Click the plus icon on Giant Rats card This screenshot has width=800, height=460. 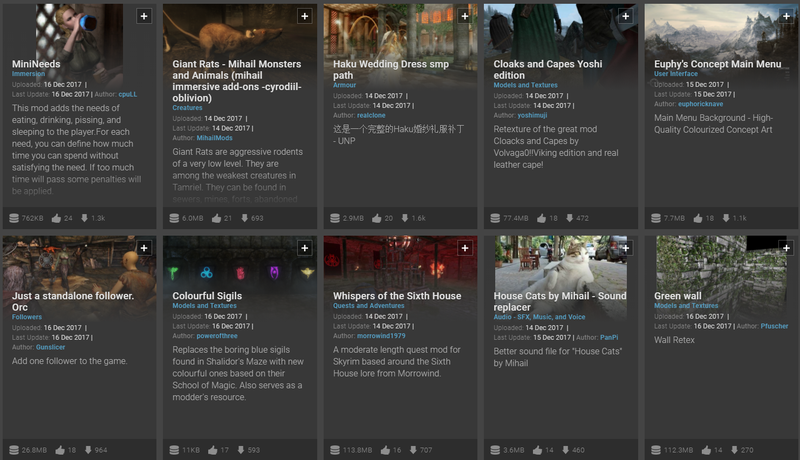point(305,16)
